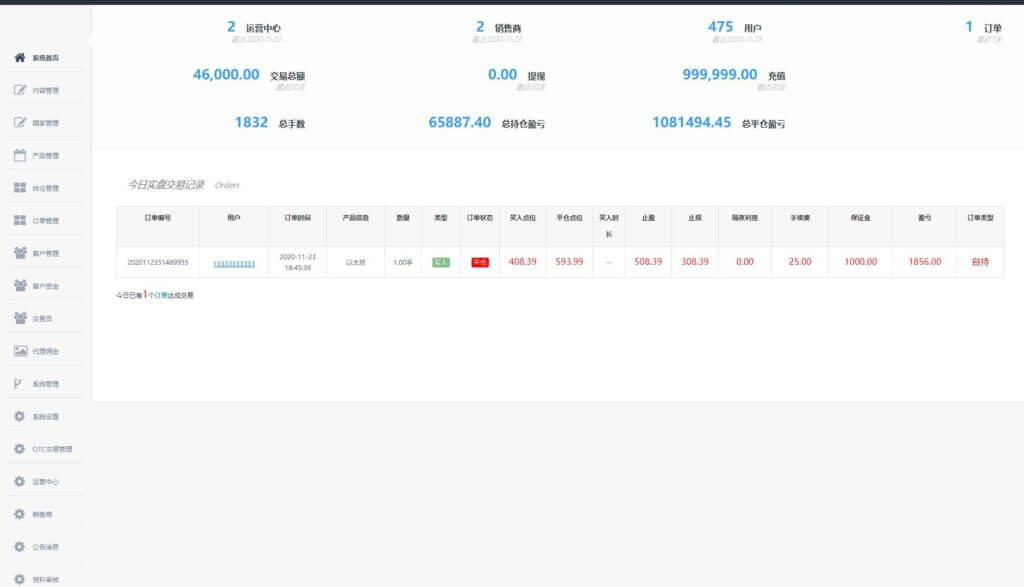Click the buy price value 408.39
1024x587 pixels.
pyautogui.click(x=522, y=262)
